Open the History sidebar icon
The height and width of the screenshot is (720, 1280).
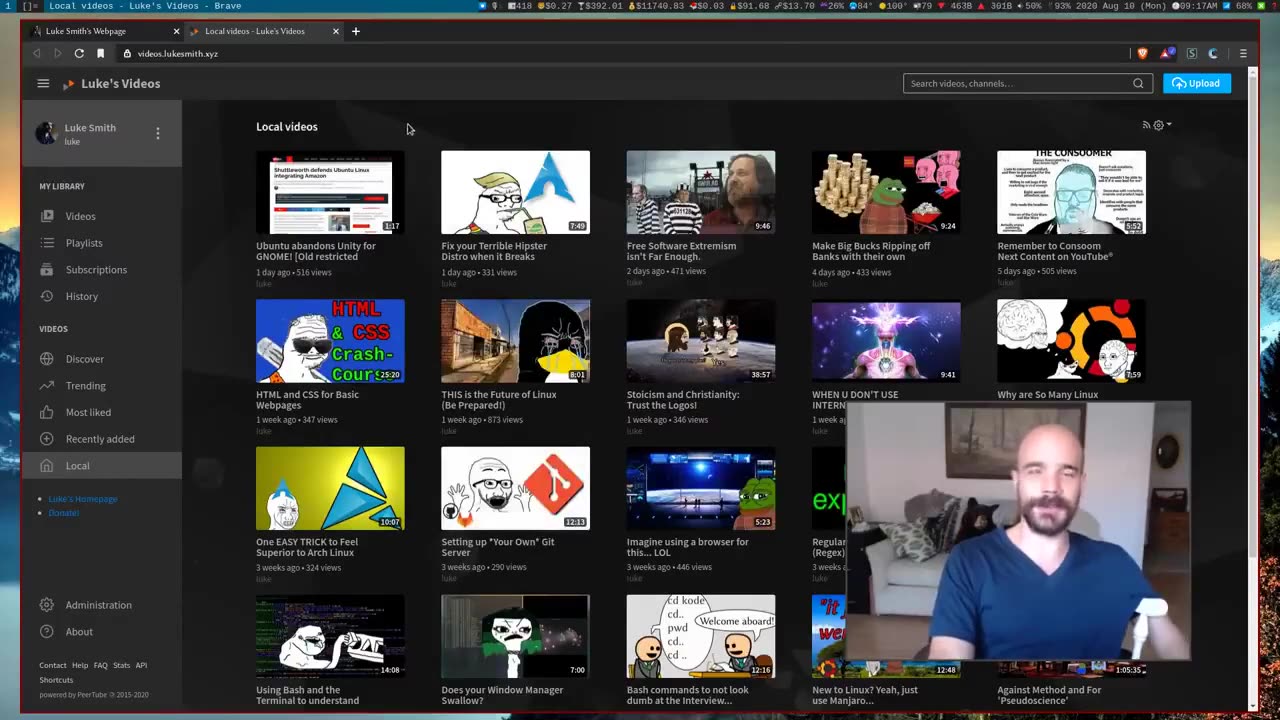[x=47, y=296]
